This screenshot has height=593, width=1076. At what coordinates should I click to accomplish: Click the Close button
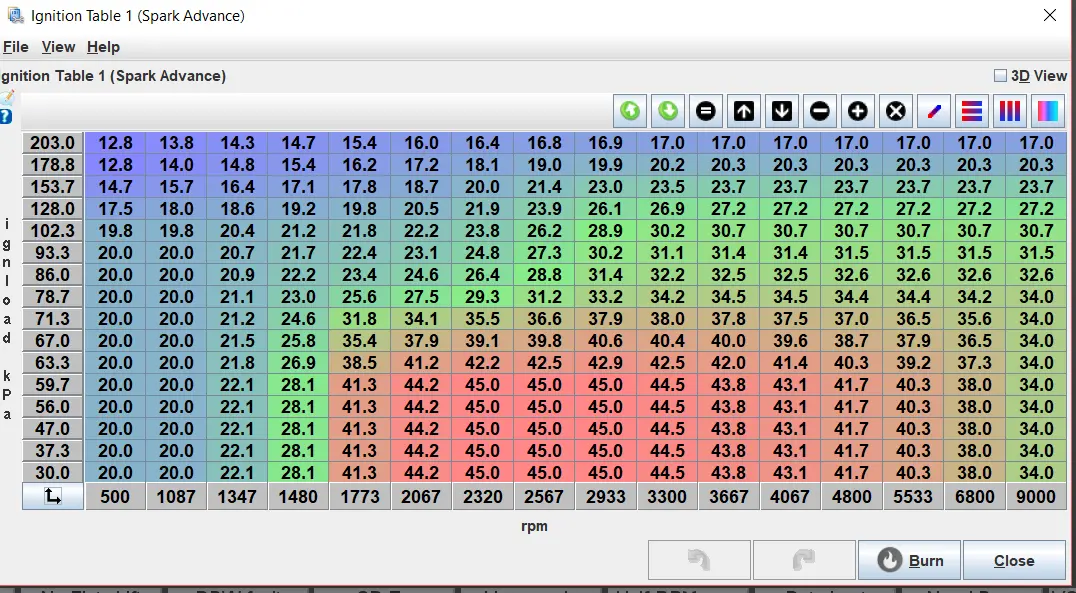[1015, 560]
